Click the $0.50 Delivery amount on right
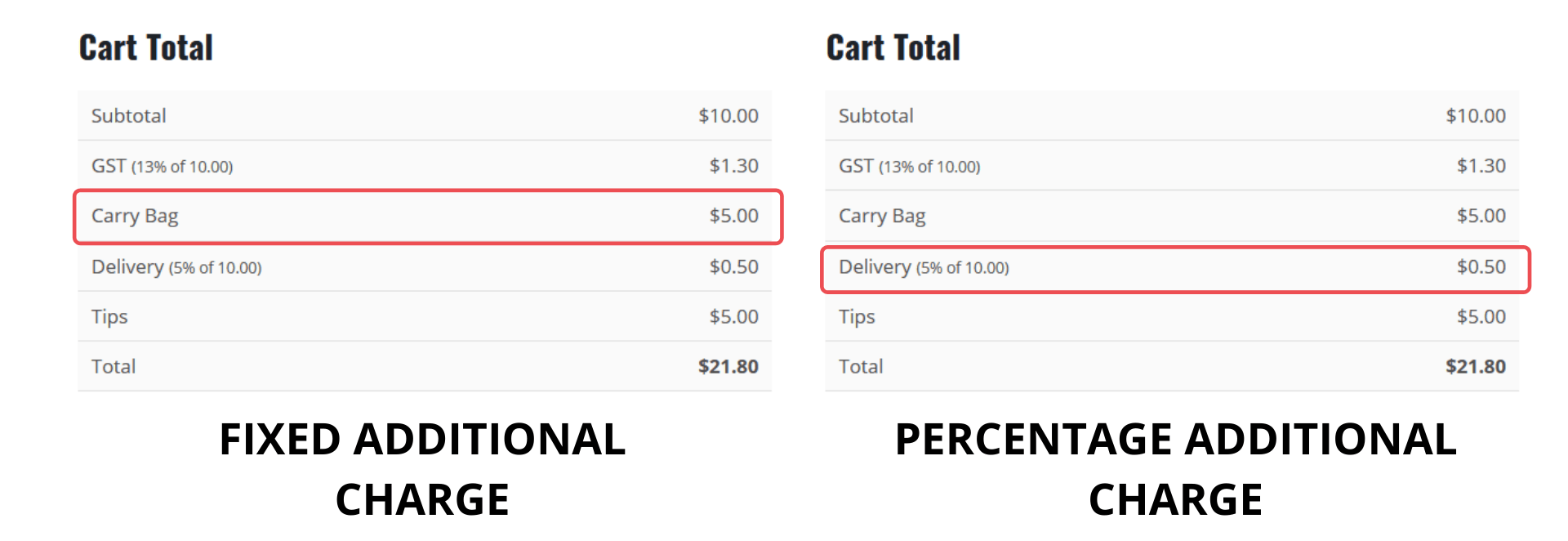This screenshot has height=541, width=1568. tap(1481, 266)
